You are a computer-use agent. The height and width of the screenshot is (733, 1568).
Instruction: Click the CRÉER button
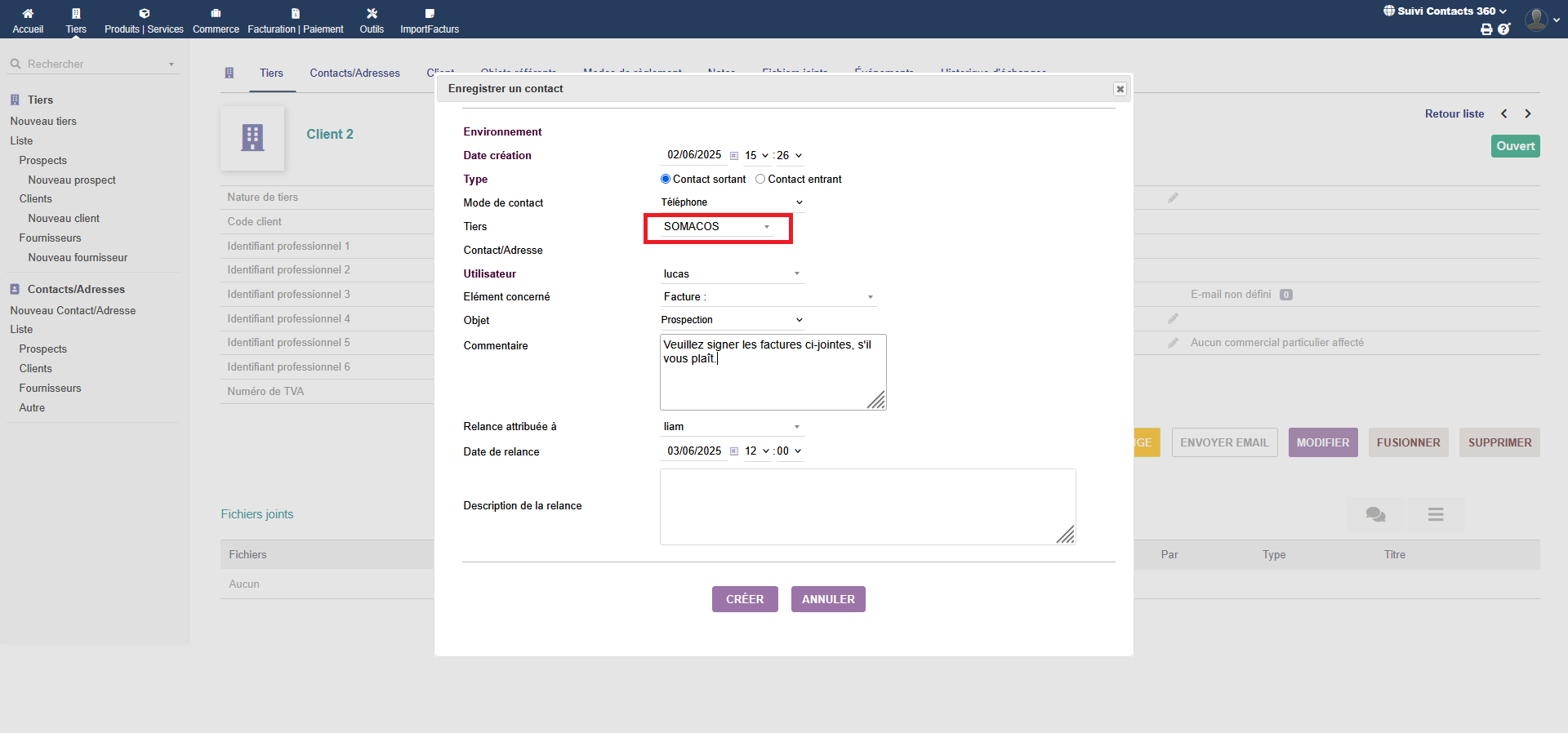(x=745, y=599)
